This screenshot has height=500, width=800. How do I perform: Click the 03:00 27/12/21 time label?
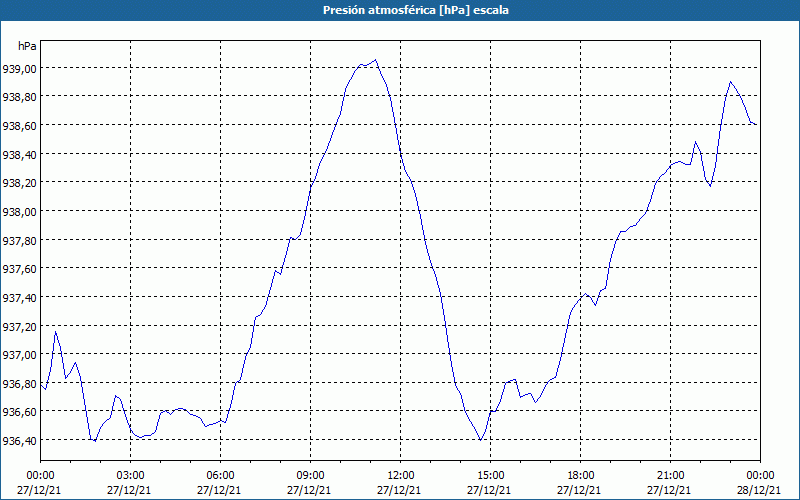point(131,482)
